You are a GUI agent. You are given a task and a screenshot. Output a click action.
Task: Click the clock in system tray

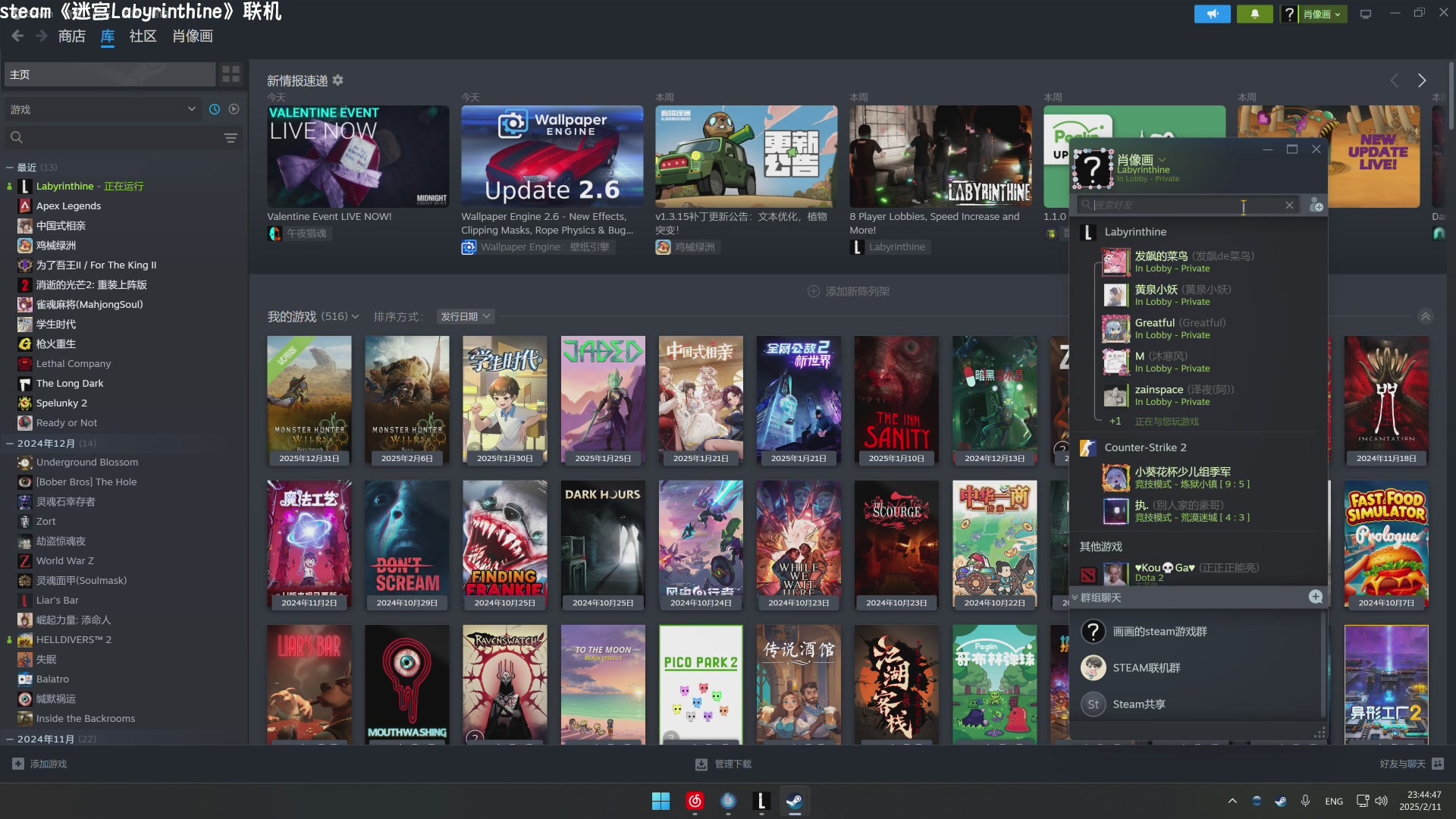click(1420, 801)
